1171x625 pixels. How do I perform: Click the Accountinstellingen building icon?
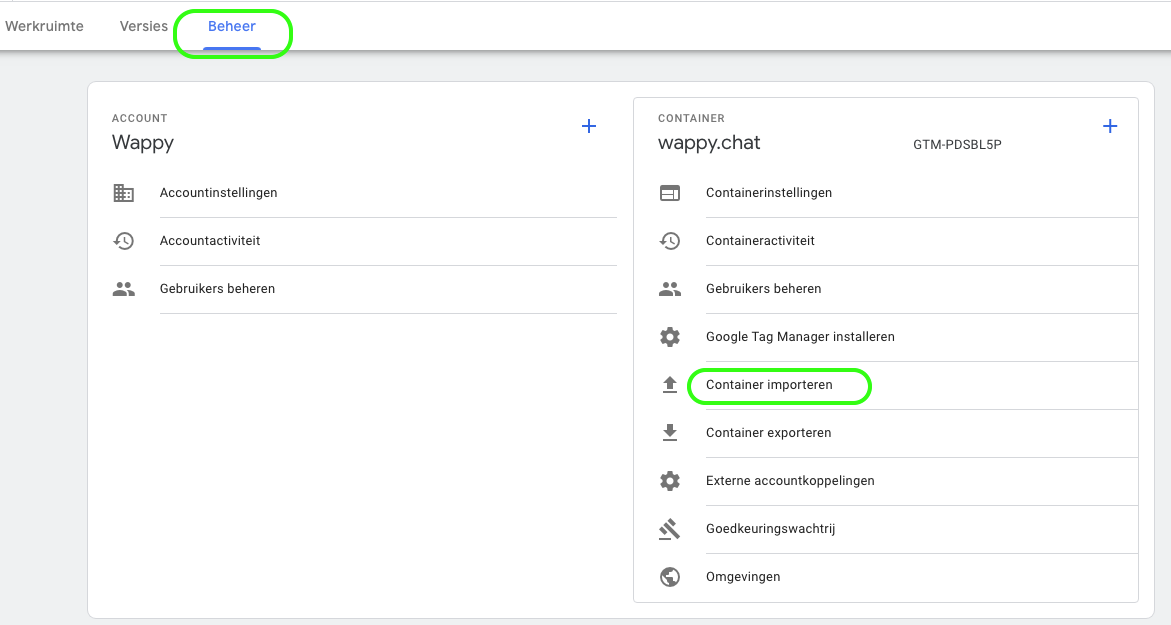click(124, 193)
